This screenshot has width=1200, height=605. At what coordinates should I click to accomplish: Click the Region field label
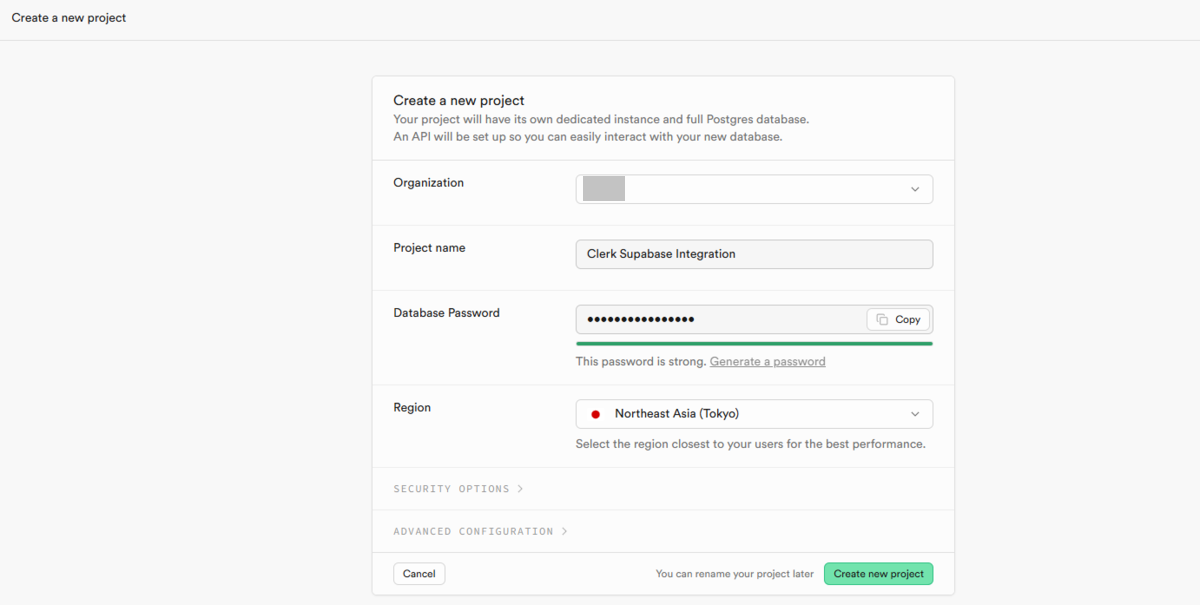click(412, 408)
